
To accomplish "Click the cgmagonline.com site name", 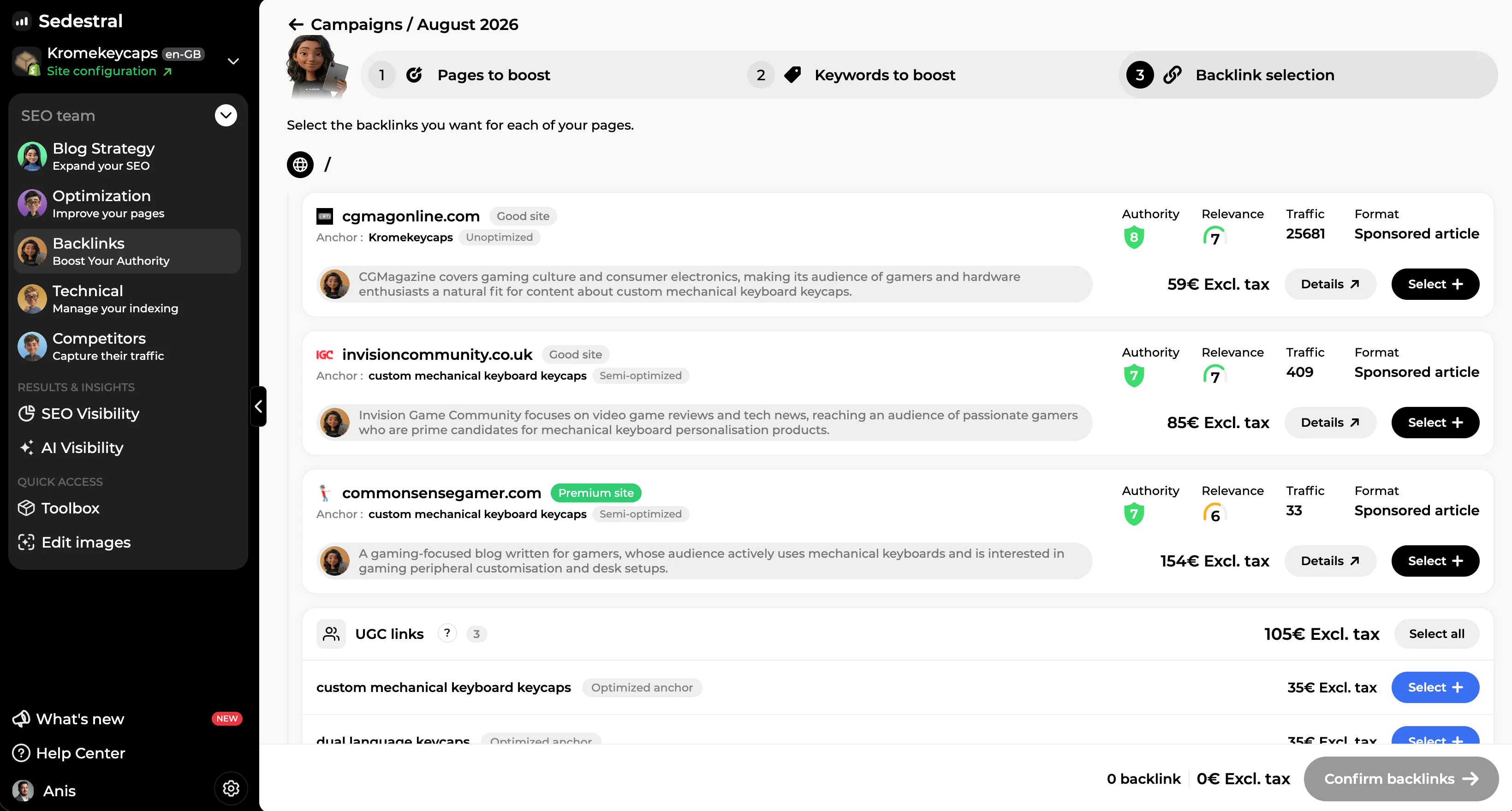I will [411, 216].
